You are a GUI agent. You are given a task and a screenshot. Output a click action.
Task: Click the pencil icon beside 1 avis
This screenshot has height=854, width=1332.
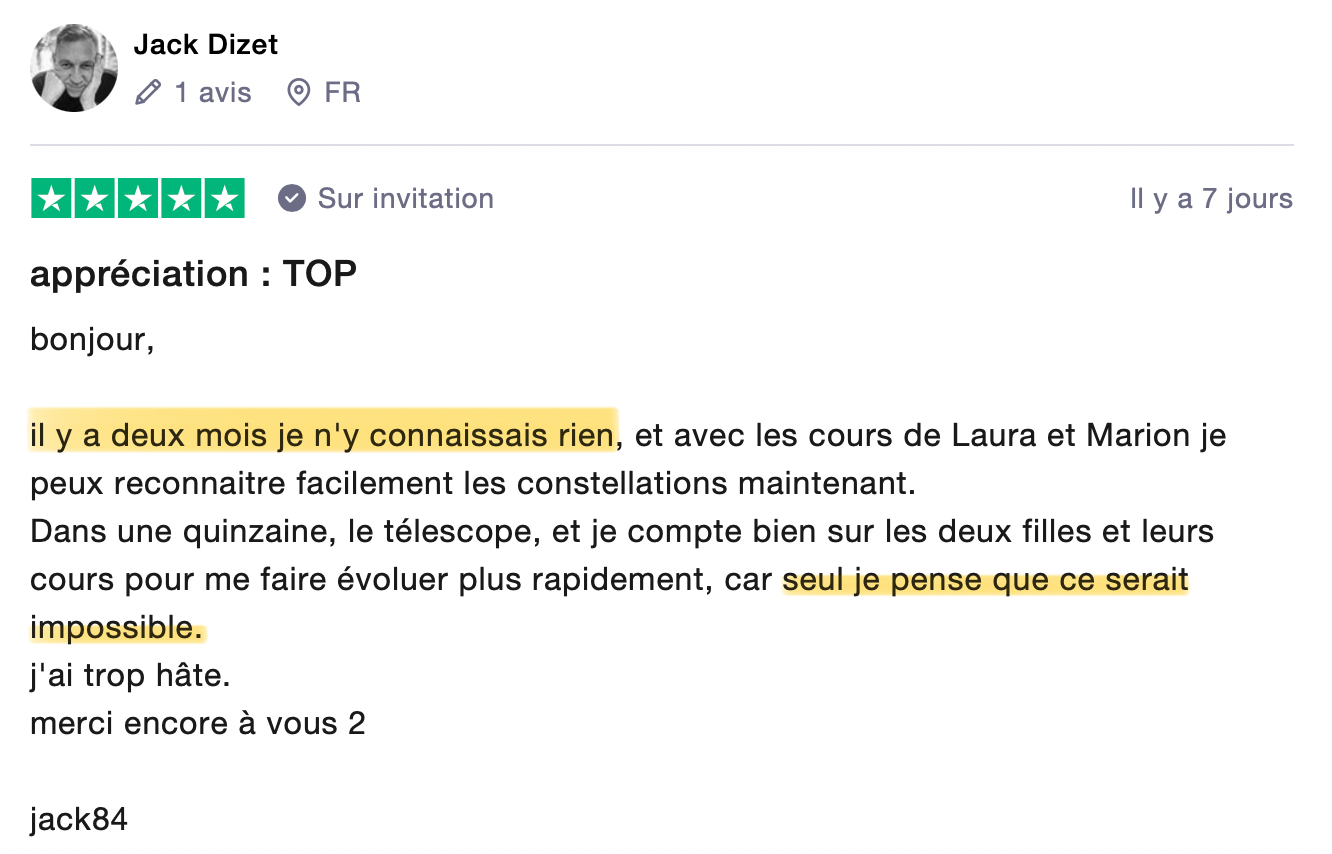pyautogui.click(x=148, y=93)
